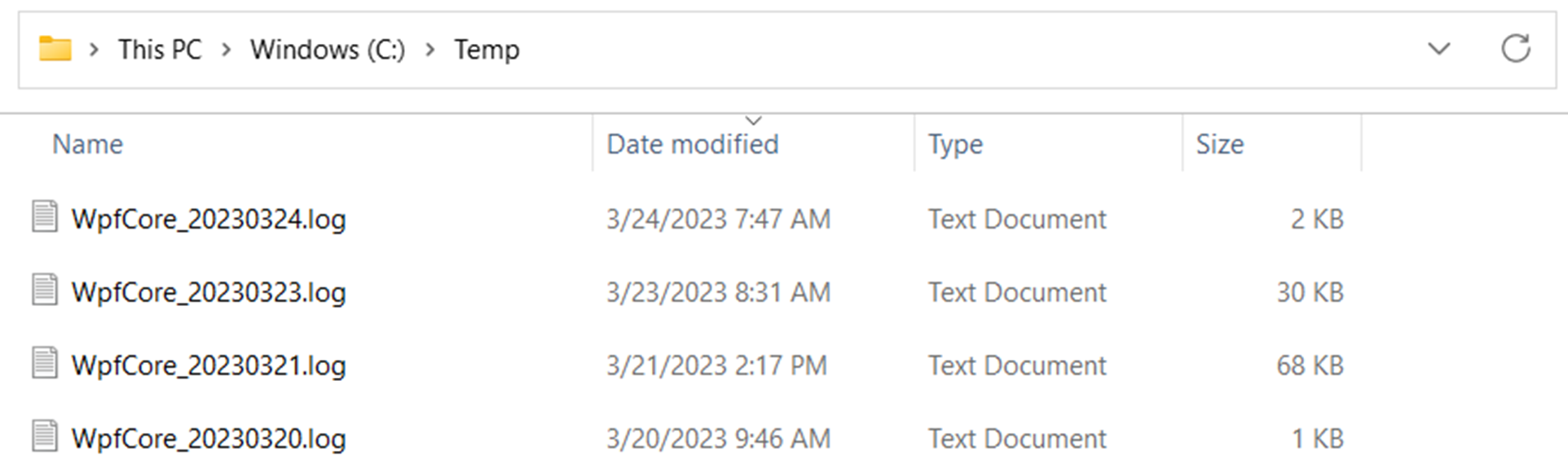Image resolution: width=1568 pixels, height=473 pixels.
Task: Click the WpfCore_20230321.log file icon
Action: click(x=45, y=364)
